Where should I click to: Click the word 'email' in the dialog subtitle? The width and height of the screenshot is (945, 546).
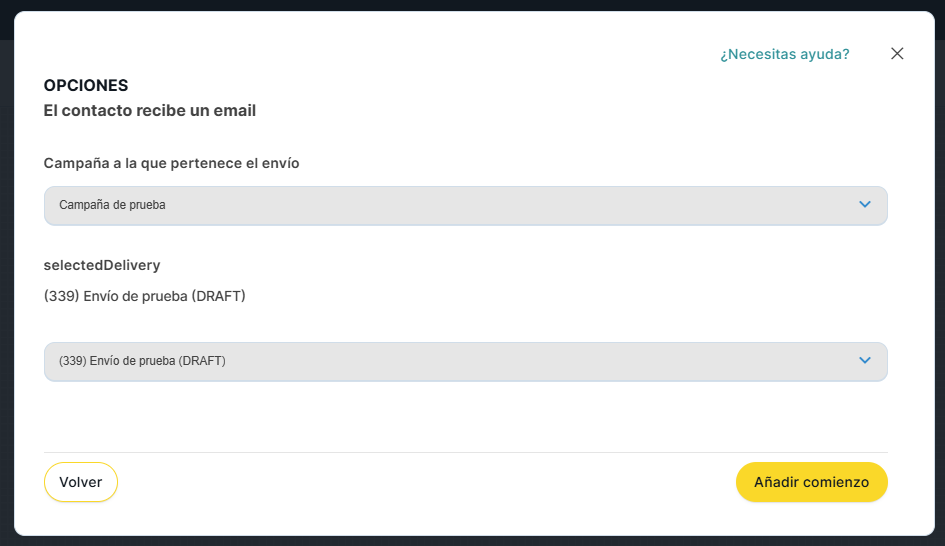235,111
